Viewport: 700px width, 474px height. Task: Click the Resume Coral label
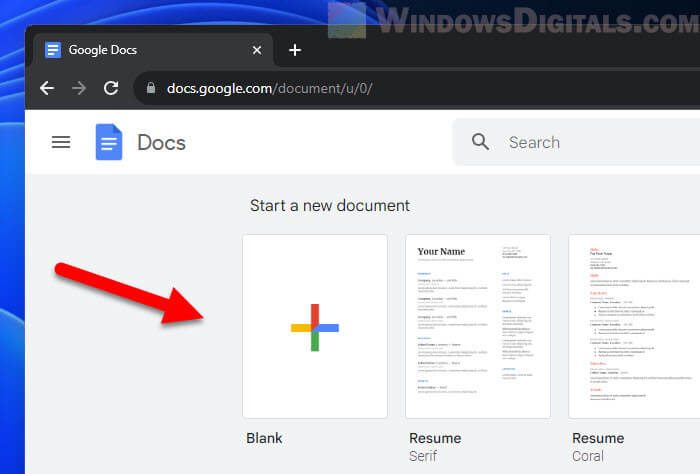pyautogui.click(x=598, y=447)
